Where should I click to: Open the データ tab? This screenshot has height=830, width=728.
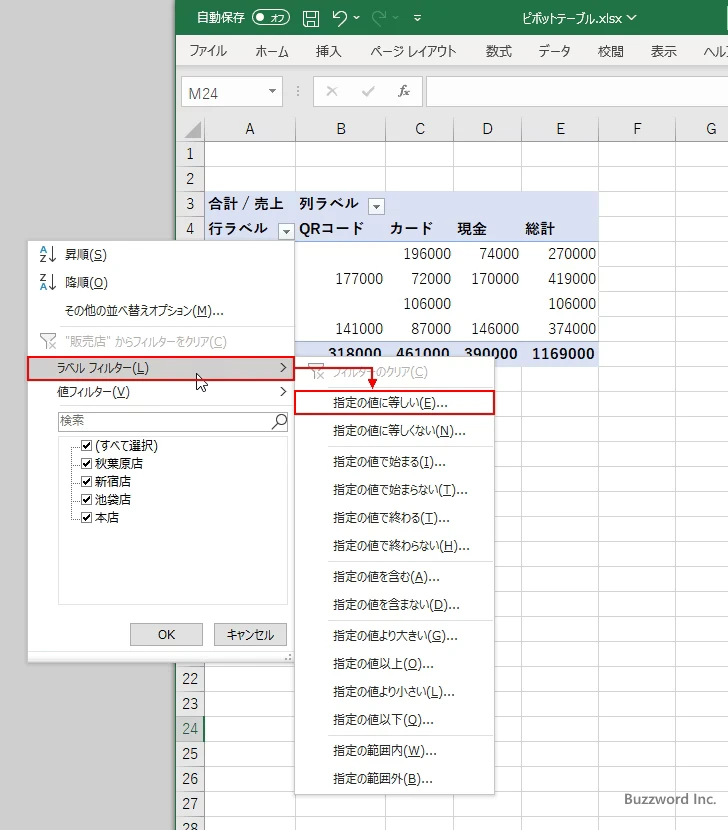tap(554, 51)
